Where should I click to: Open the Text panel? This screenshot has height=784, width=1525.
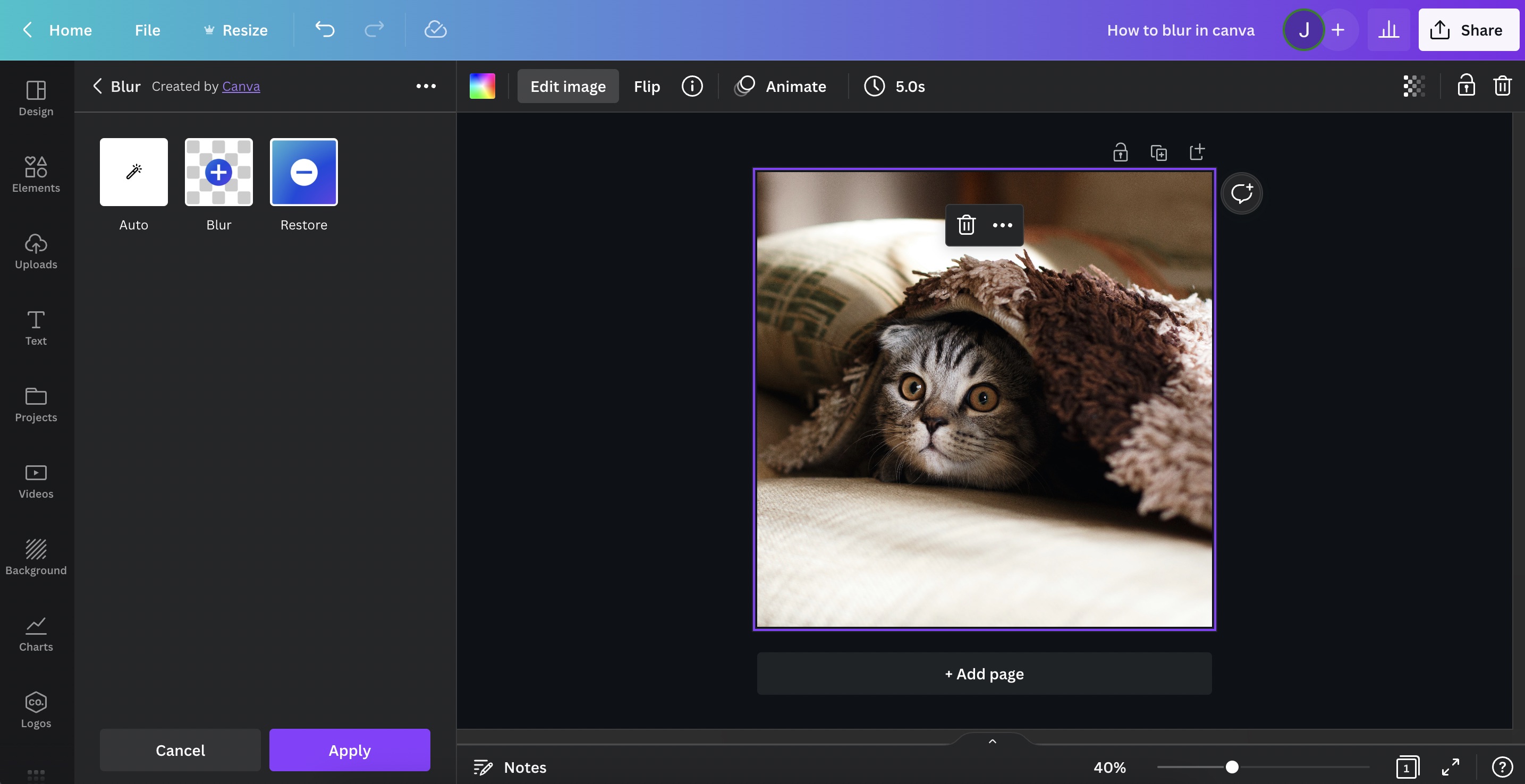36,327
